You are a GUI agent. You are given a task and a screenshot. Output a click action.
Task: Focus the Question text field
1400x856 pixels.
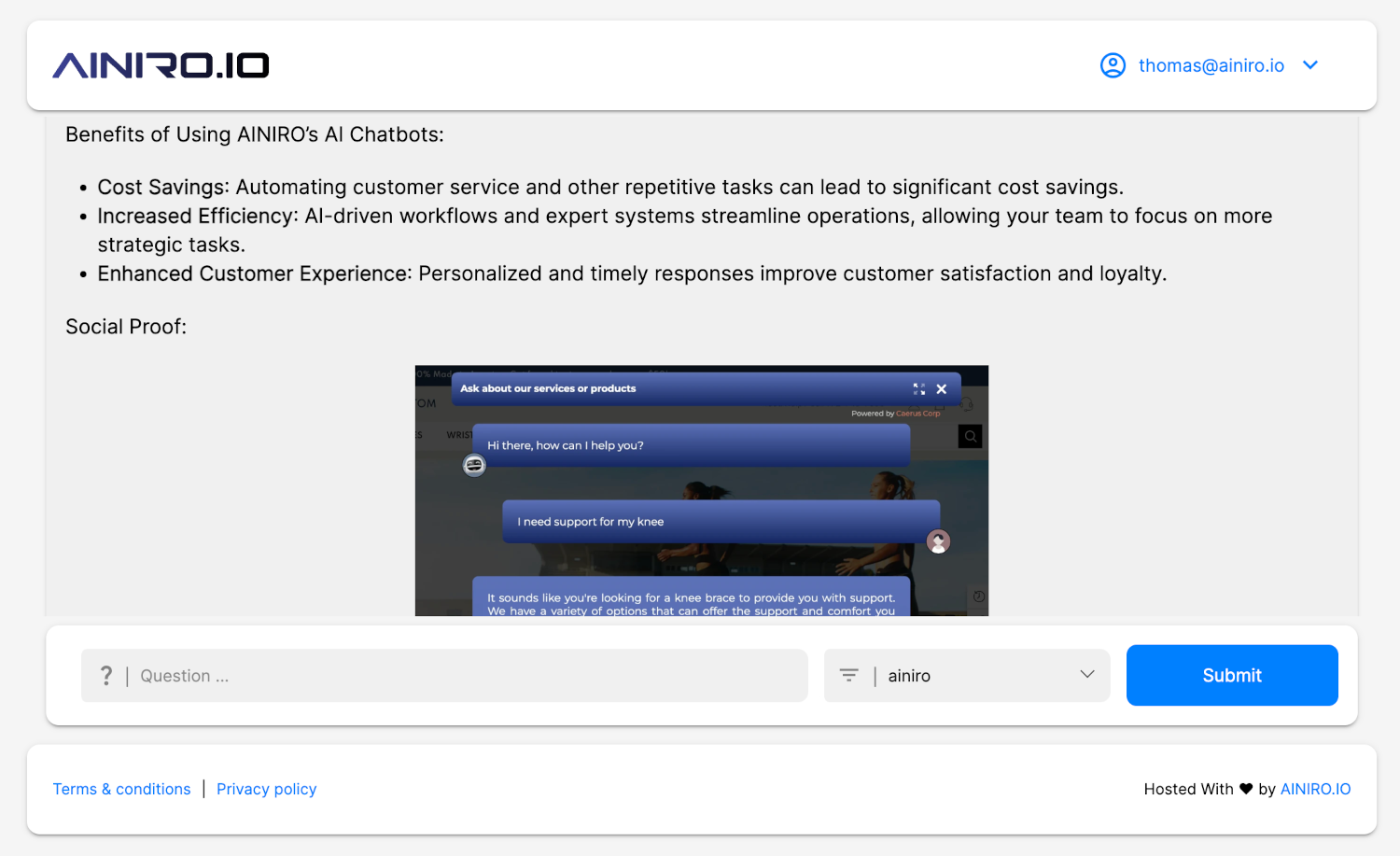pyautogui.click(x=467, y=676)
